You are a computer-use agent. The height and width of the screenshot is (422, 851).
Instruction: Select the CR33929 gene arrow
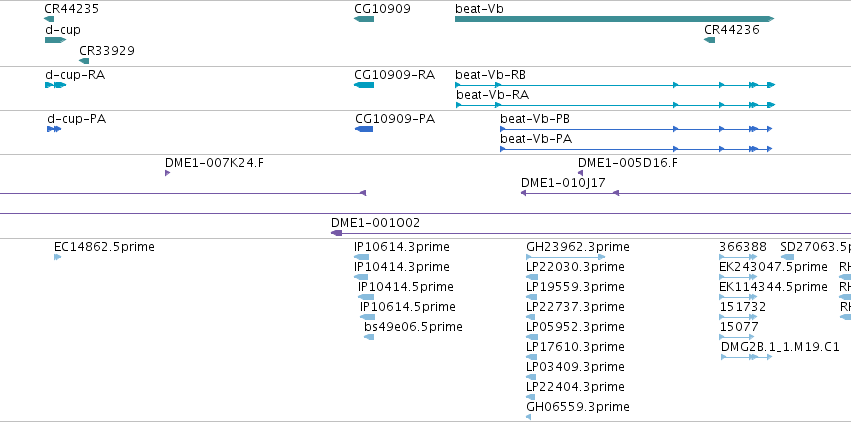click(x=84, y=61)
